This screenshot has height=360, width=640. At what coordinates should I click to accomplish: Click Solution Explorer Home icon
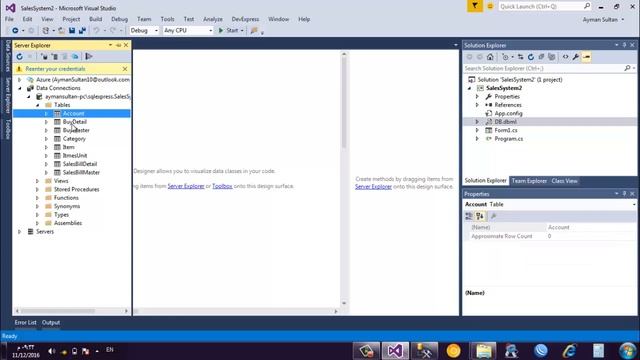(x=490, y=57)
